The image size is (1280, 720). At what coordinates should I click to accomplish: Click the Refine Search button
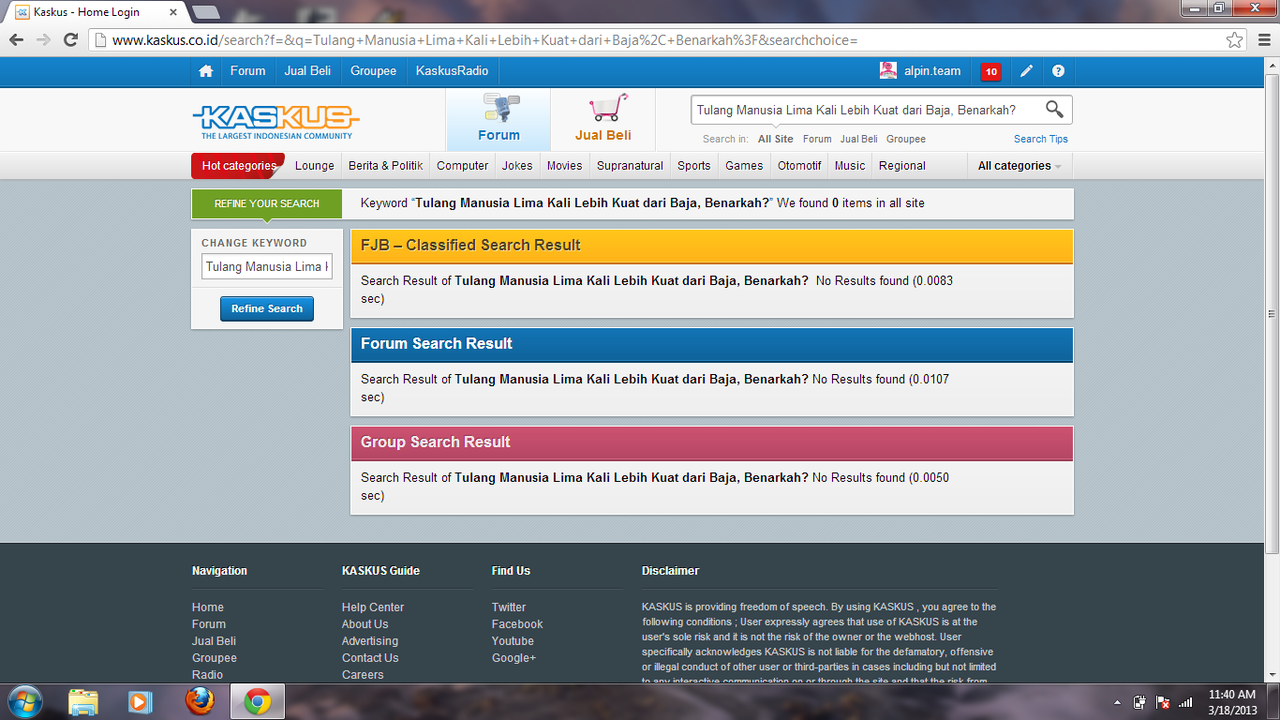(267, 309)
